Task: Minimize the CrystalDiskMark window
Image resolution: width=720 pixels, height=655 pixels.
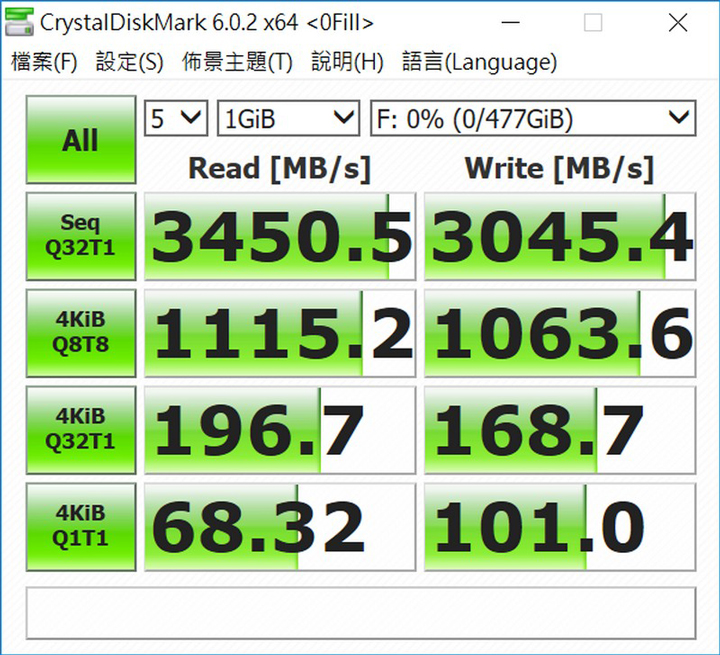Action: pyautogui.click(x=510, y=22)
